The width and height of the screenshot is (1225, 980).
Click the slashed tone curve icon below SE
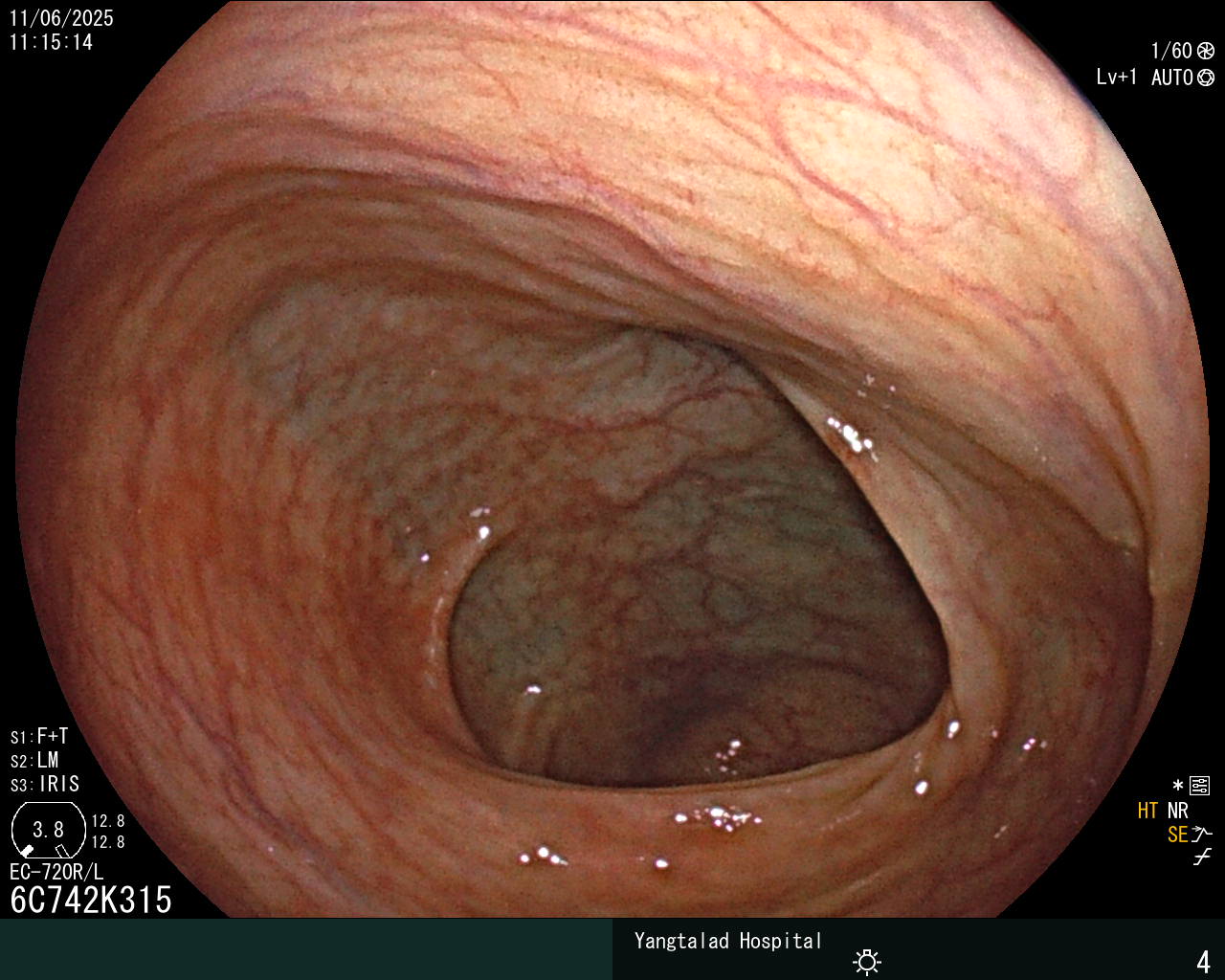click(x=1202, y=857)
